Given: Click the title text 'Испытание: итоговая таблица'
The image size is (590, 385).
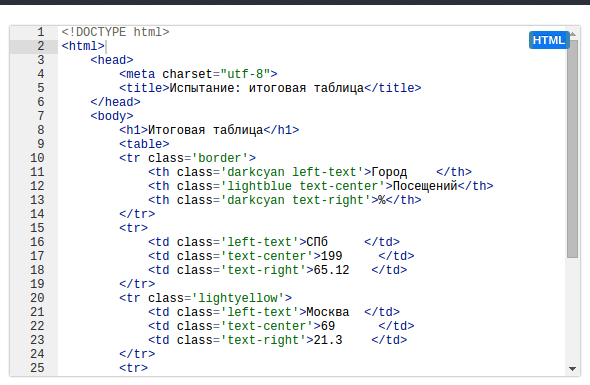Looking at the screenshot, I should pyautogui.click(x=267, y=88).
